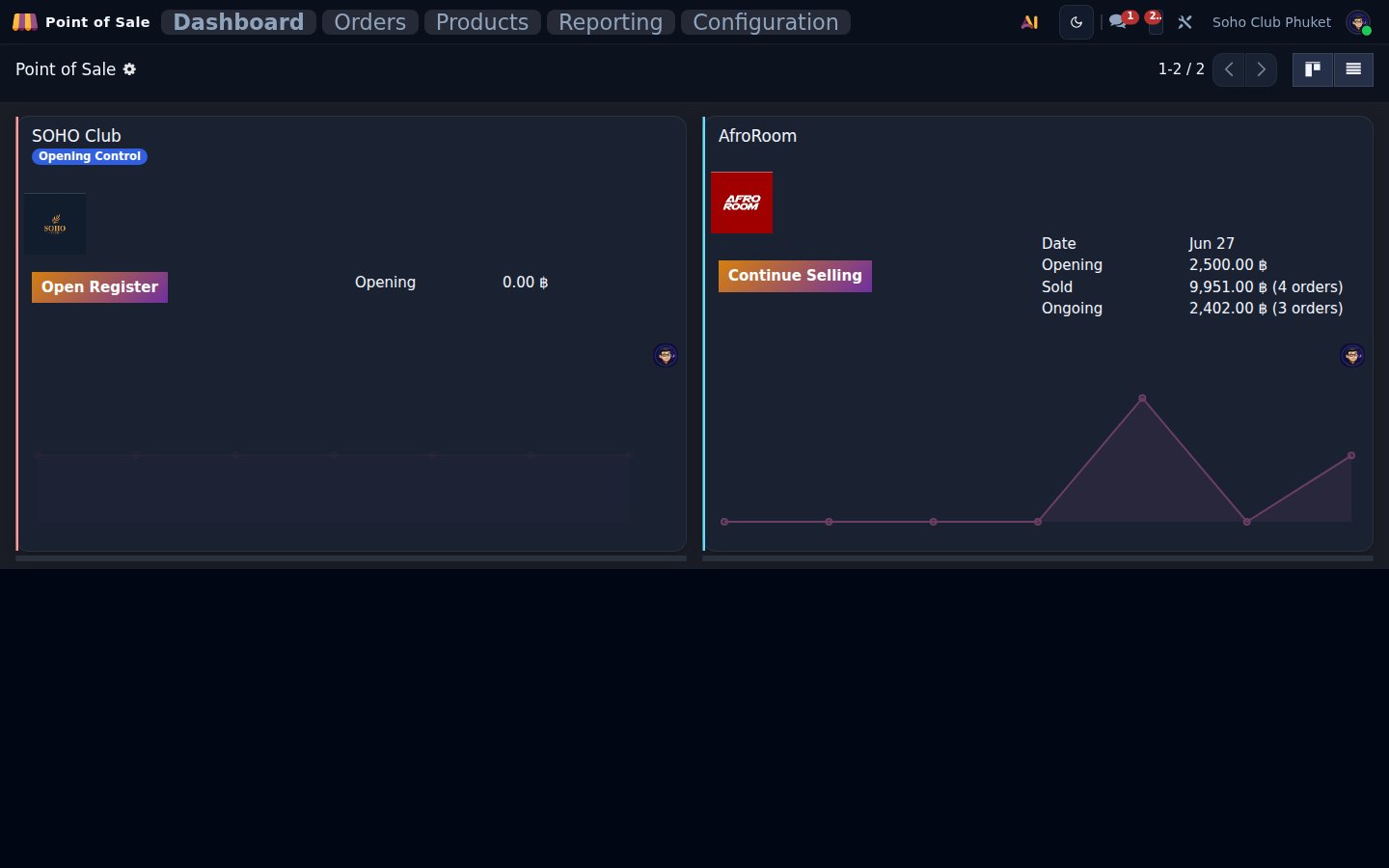The height and width of the screenshot is (868, 1389).
Task: Go to next page of records
Action: 1261,69
